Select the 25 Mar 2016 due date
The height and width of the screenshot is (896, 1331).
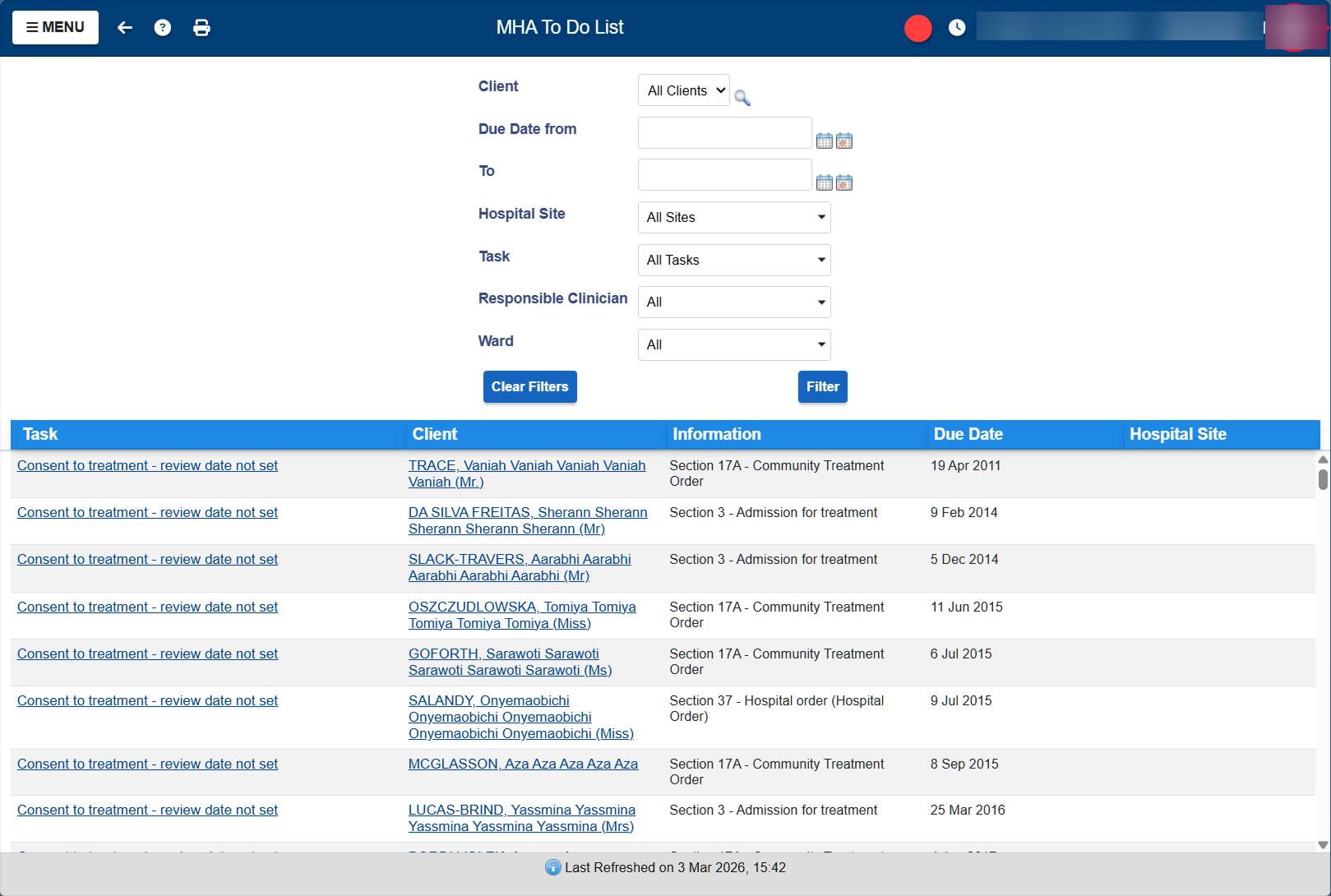968,810
